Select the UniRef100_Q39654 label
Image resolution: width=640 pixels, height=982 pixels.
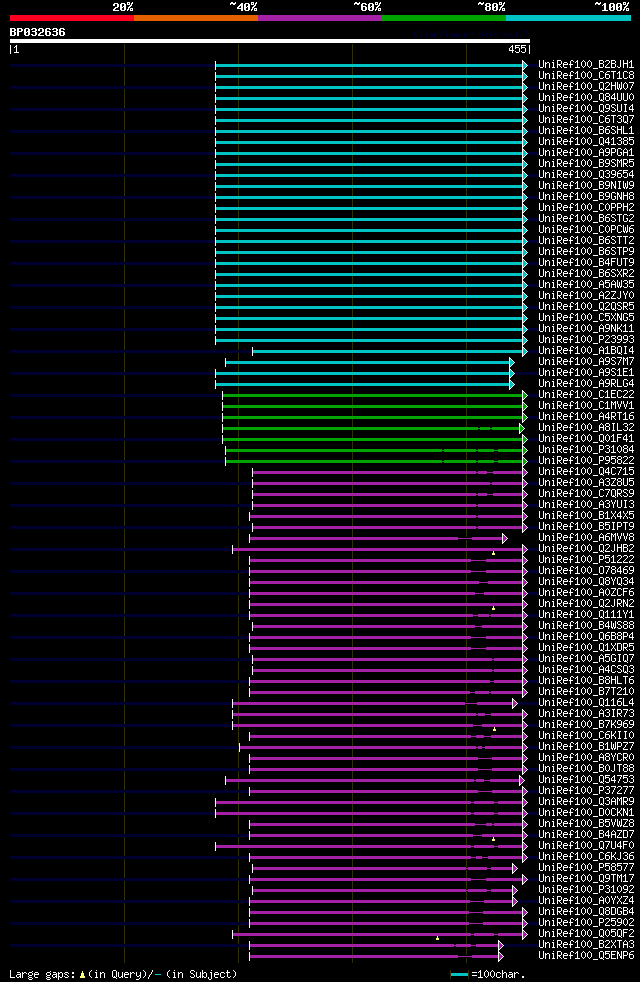coord(586,174)
